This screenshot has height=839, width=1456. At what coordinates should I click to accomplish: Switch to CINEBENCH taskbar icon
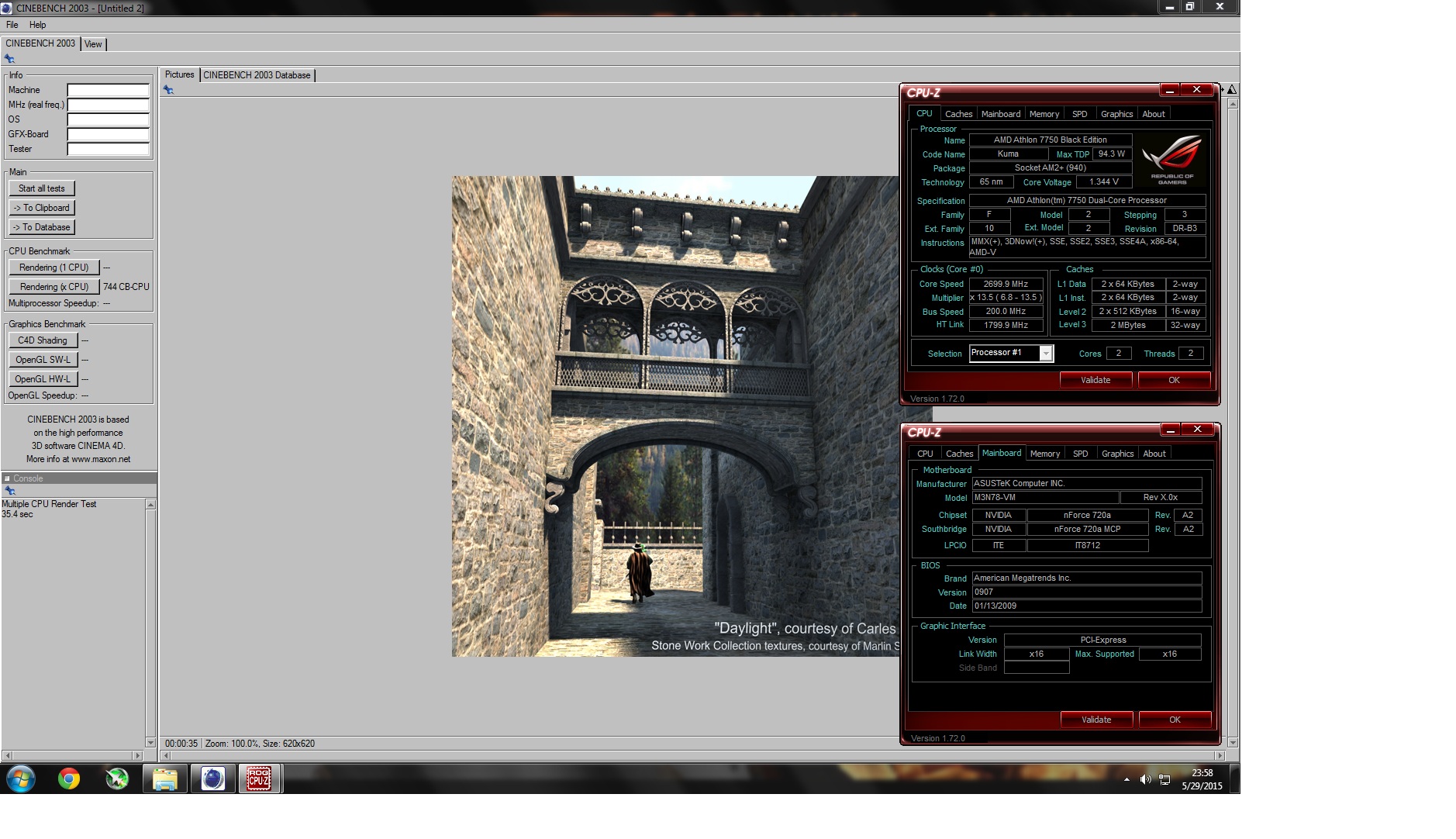[x=213, y=779]
